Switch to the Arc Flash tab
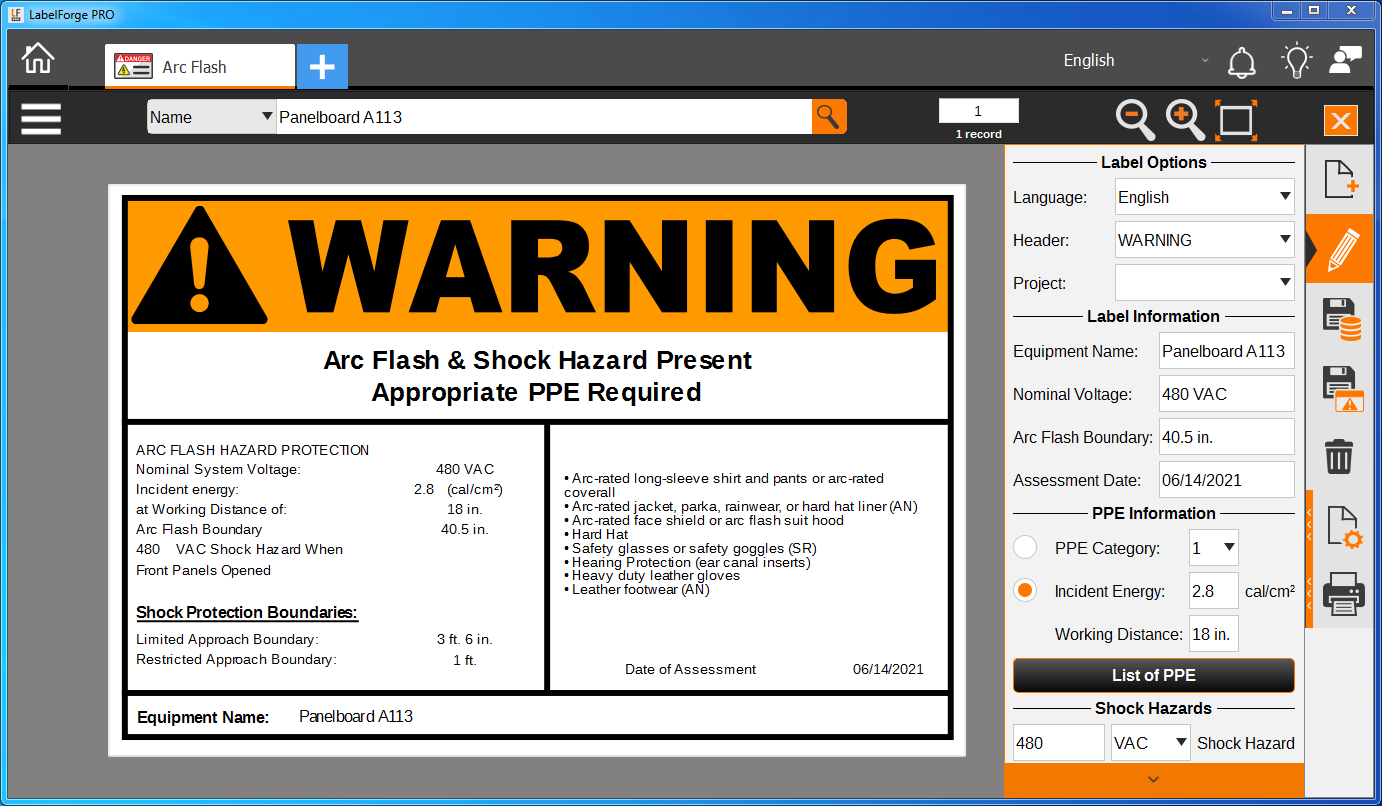This screenshot has width=1382, height=806. pos(199,66)
